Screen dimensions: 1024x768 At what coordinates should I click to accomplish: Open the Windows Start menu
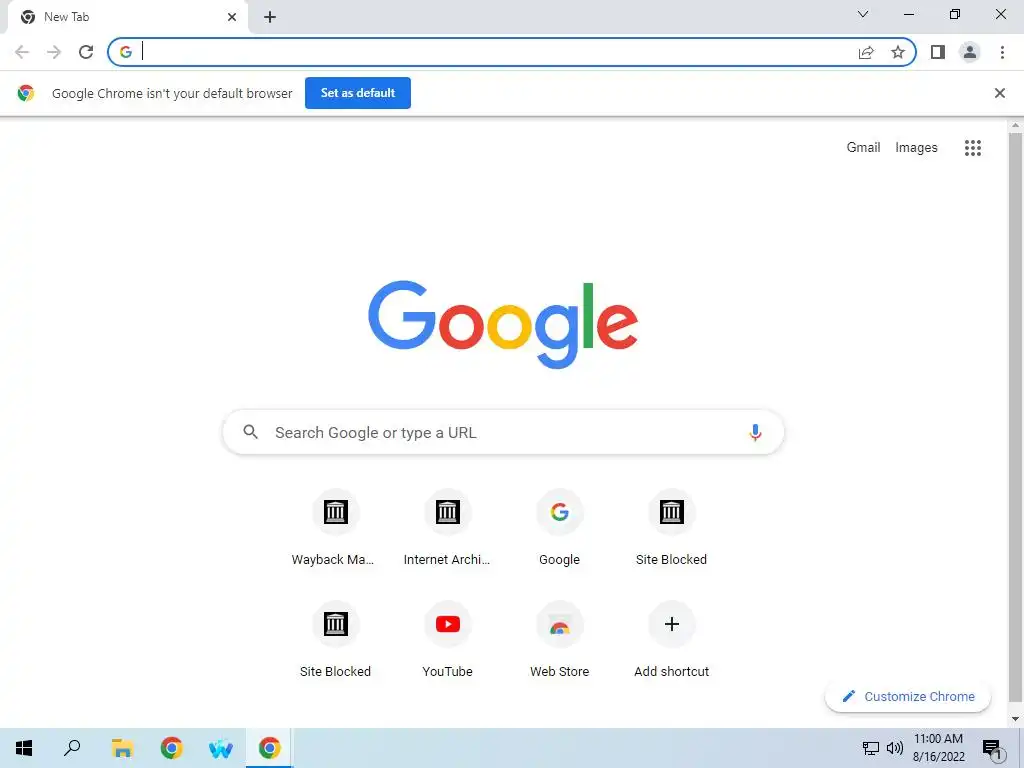click(x=24, y=748)
